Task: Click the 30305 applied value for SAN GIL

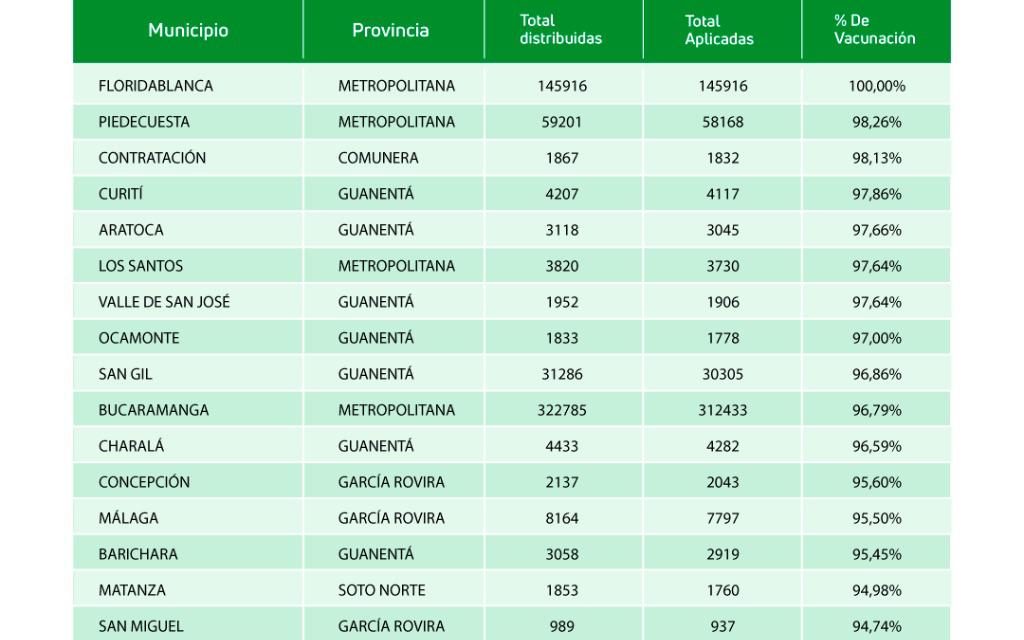Action: (x=722, y=374)
